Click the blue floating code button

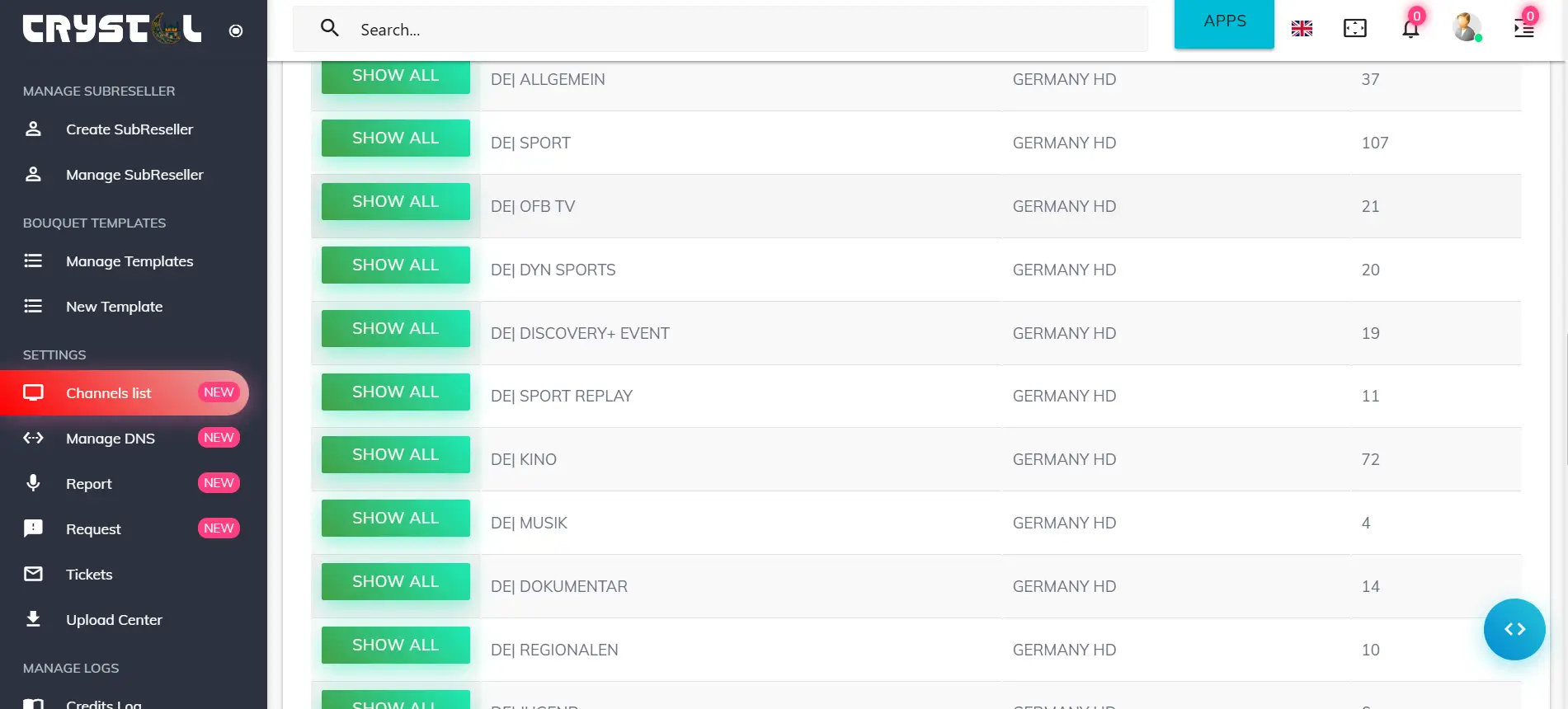(1514, 629)
